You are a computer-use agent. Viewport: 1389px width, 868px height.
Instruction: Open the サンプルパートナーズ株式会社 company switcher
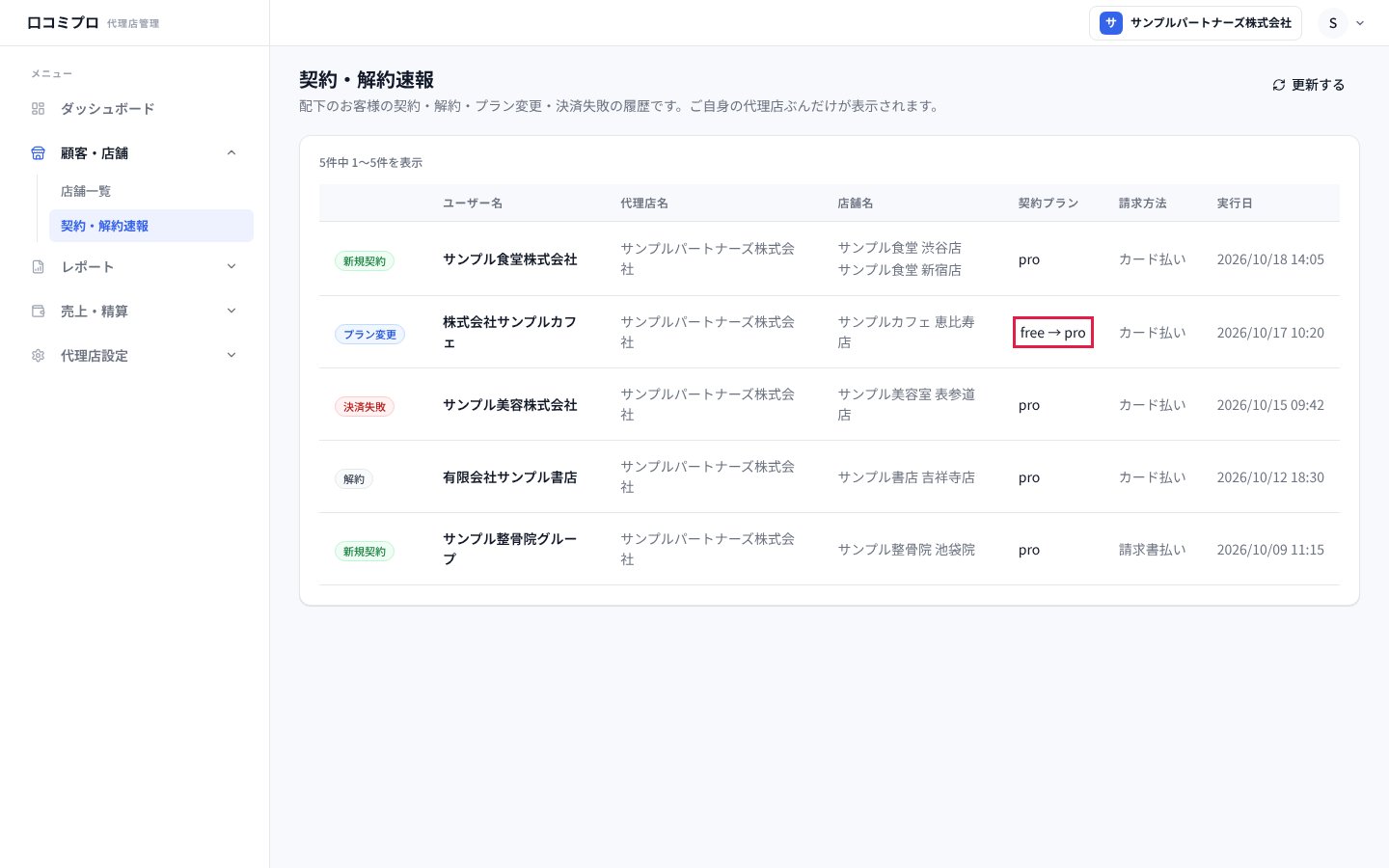pyautogui.click(x=1195, y=23)
